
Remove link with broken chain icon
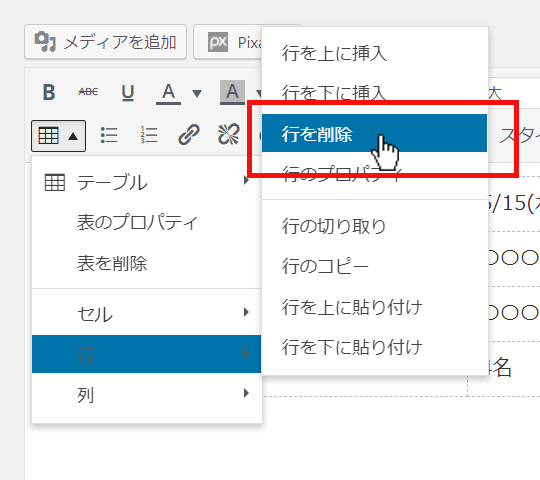click(229, 134)
